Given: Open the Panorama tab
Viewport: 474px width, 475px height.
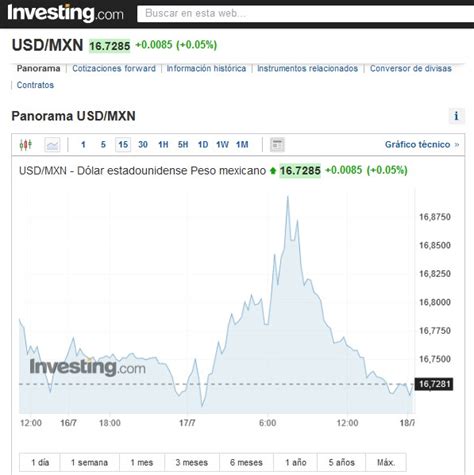Looking at the screenshot, I should click(x=38, y=68).
